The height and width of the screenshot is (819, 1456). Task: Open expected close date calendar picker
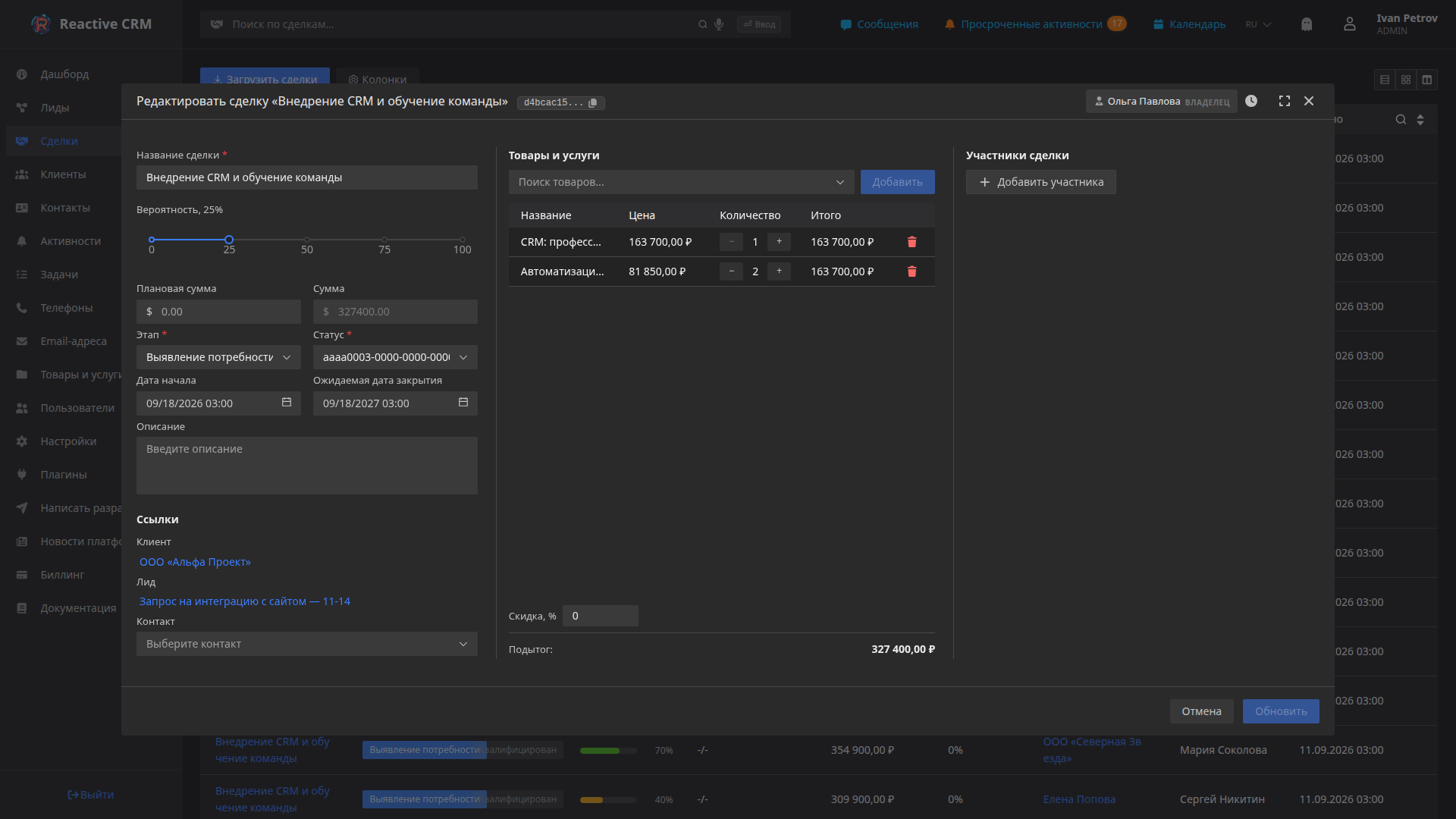[x=463, y=403]
